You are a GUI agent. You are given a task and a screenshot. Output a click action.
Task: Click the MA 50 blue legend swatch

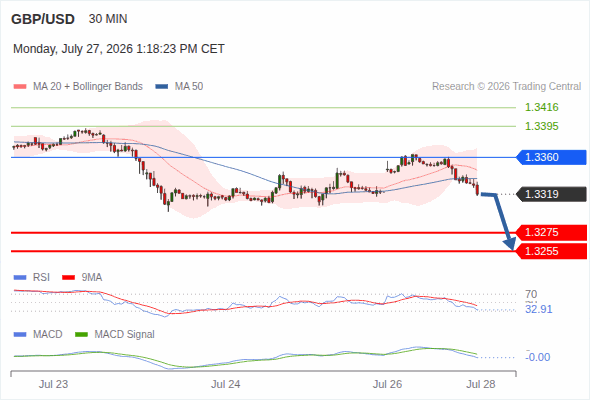(162, 87)
